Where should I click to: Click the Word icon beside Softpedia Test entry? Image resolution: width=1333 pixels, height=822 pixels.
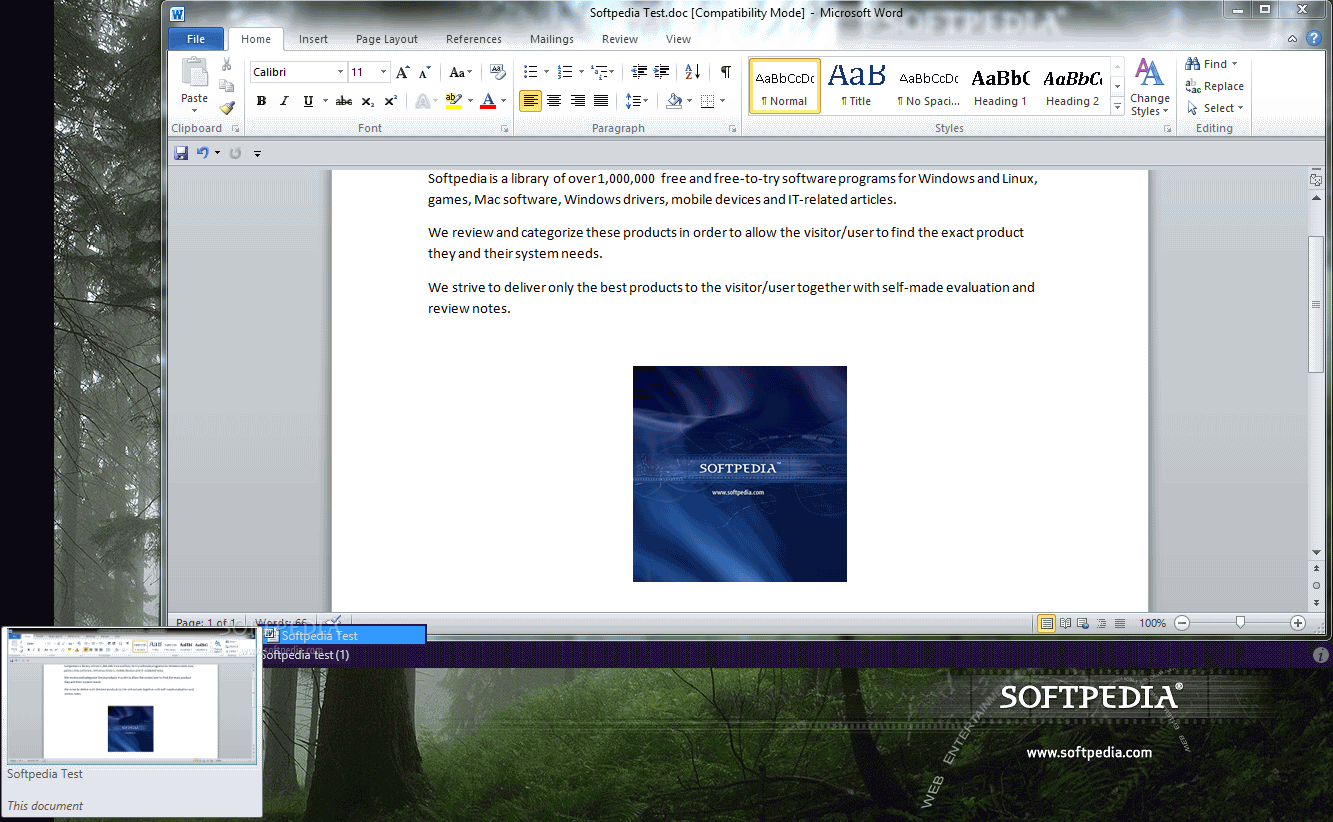(x=270, y=634)
